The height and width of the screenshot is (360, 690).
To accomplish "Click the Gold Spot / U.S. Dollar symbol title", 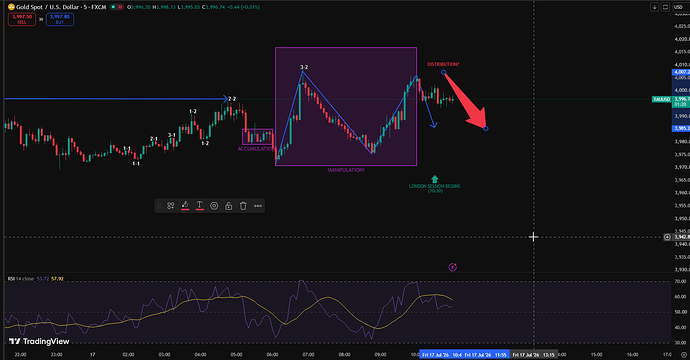I will click(57, 7).
